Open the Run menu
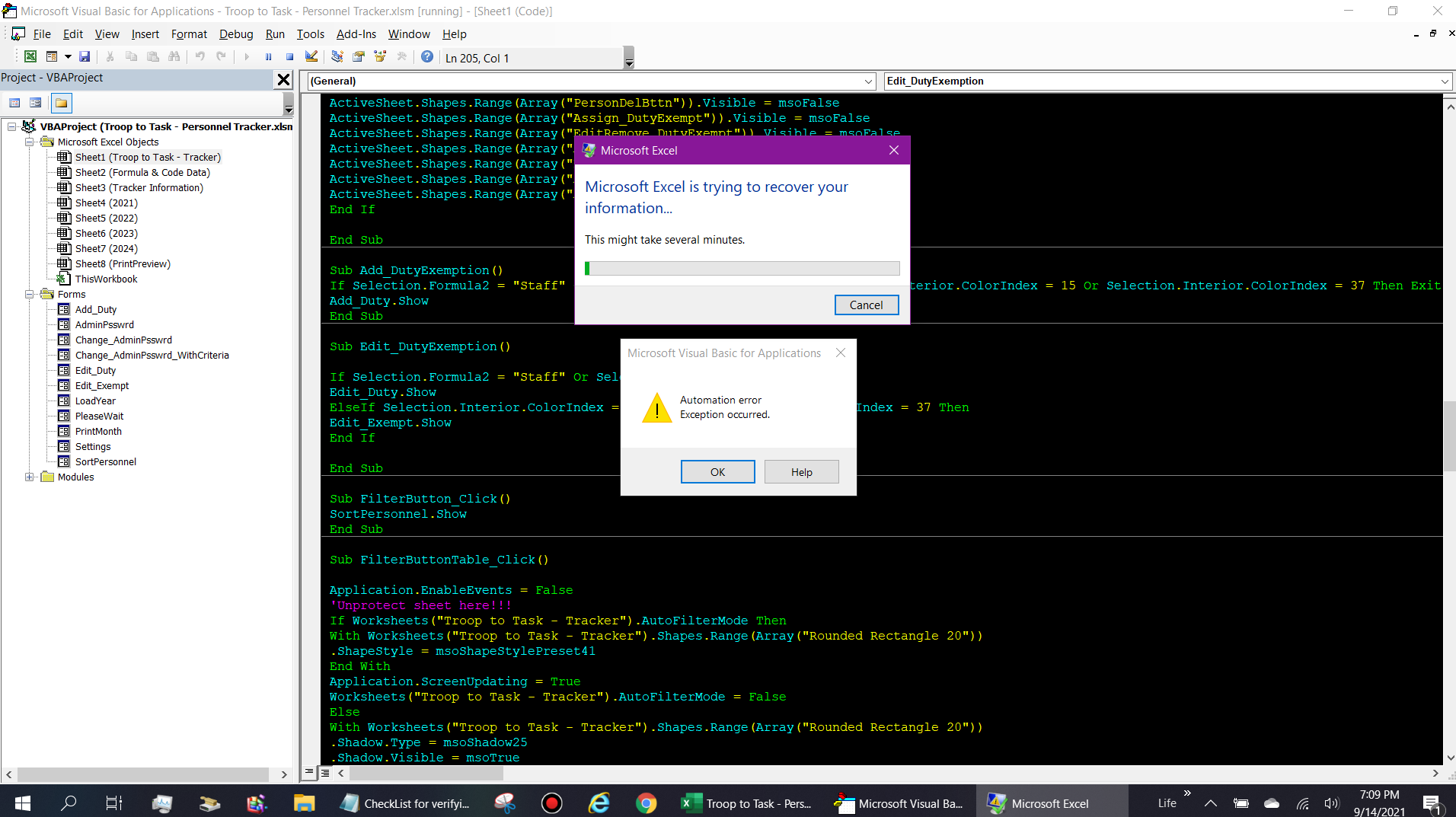This screenshot has height=817, width=1456. coord(275,34)
